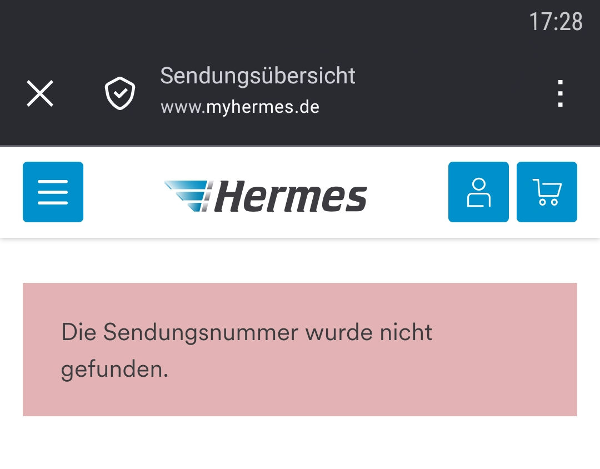600x469 pixels.
Task: View the shopping cart
Action: pos(547,192)
